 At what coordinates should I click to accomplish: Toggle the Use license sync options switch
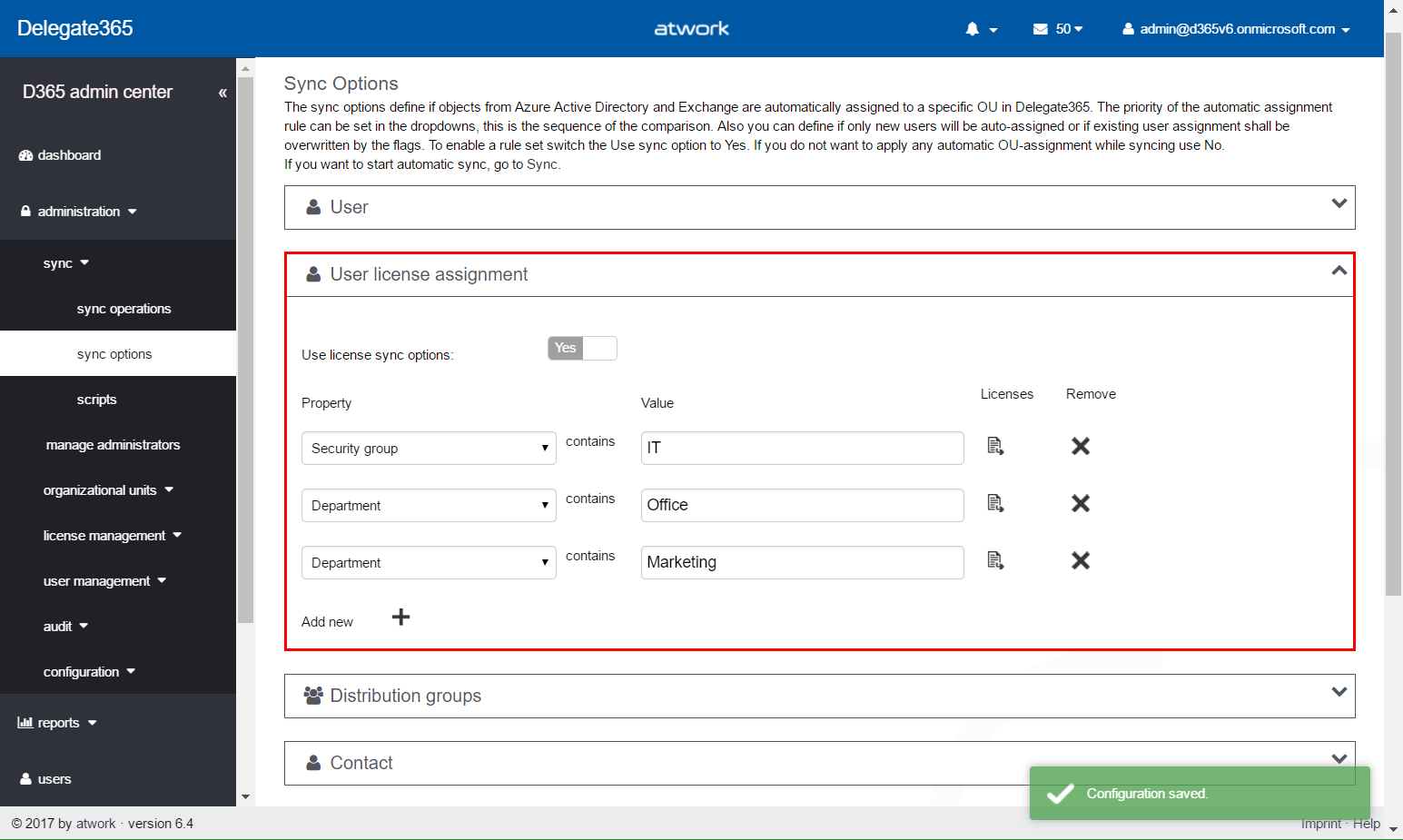tap(582, 349)
